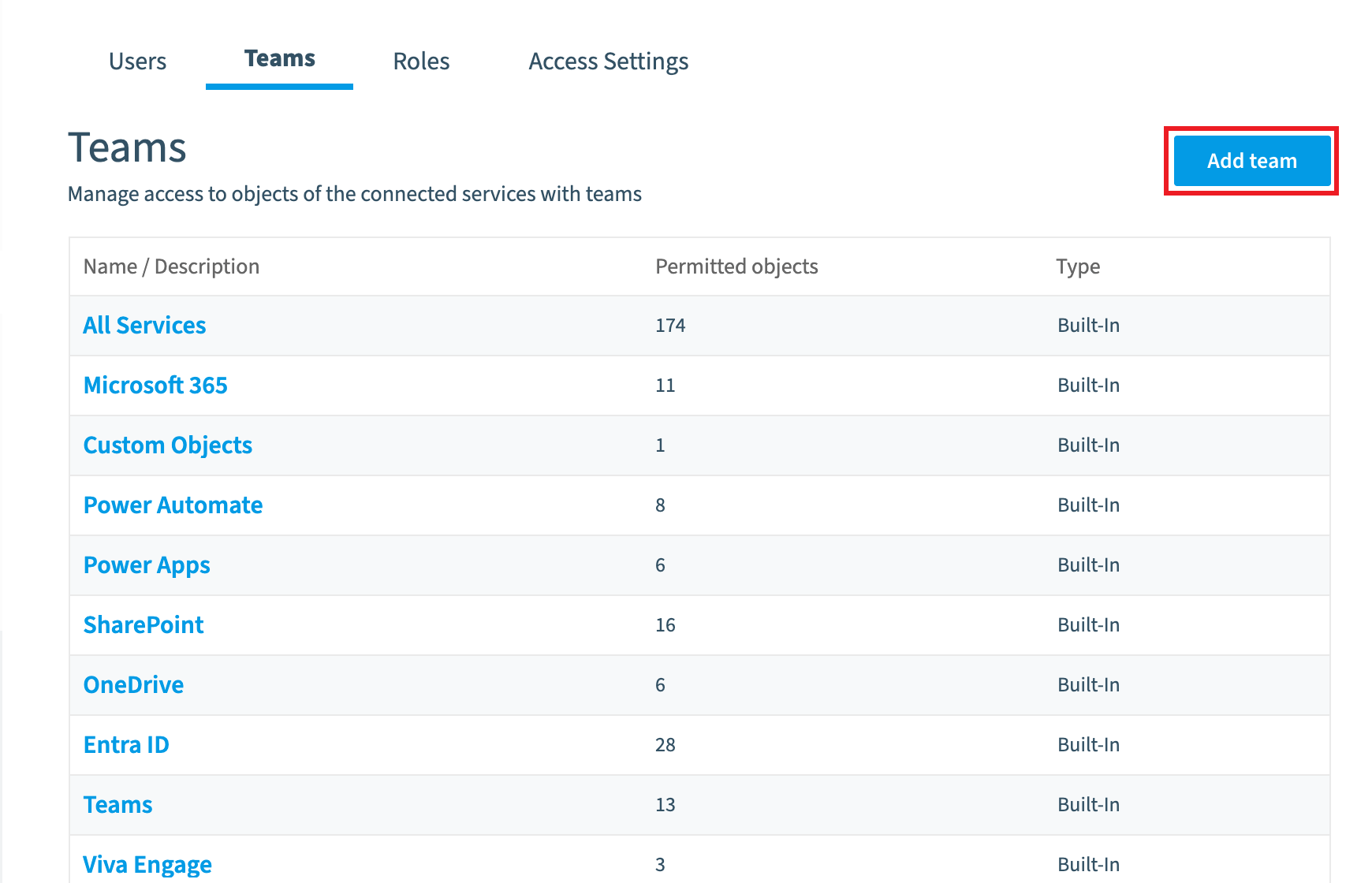The width and height of the screenshot is (1372, 883).
Task: Click the Name / Description column header
Action: click(171, 266)
